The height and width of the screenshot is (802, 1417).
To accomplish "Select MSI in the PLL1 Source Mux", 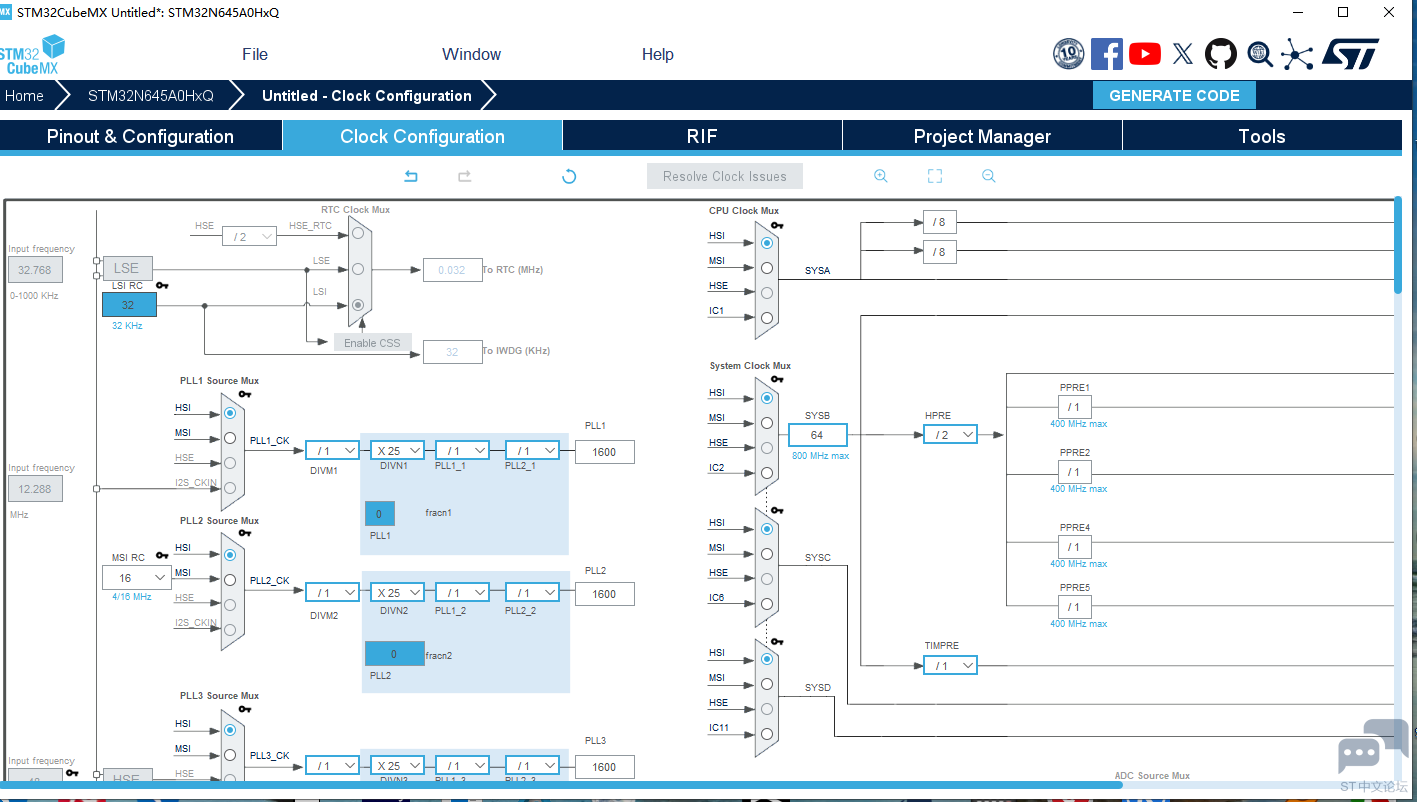I will click(x=230, y=438).
